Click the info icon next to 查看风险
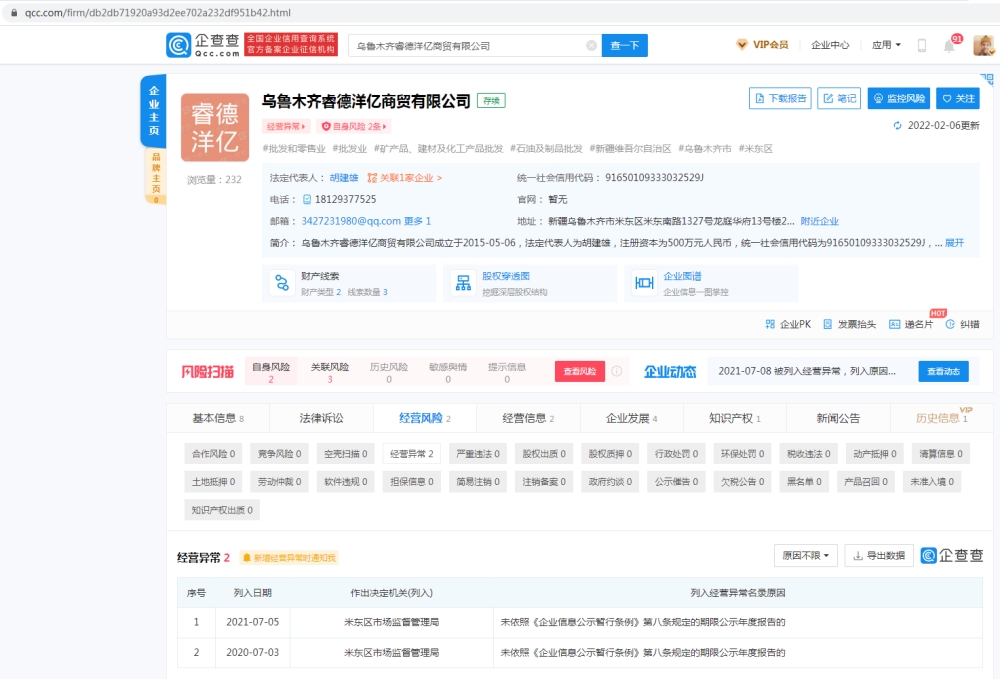This screenshot has height=679, width=1000. click(617, 371)
